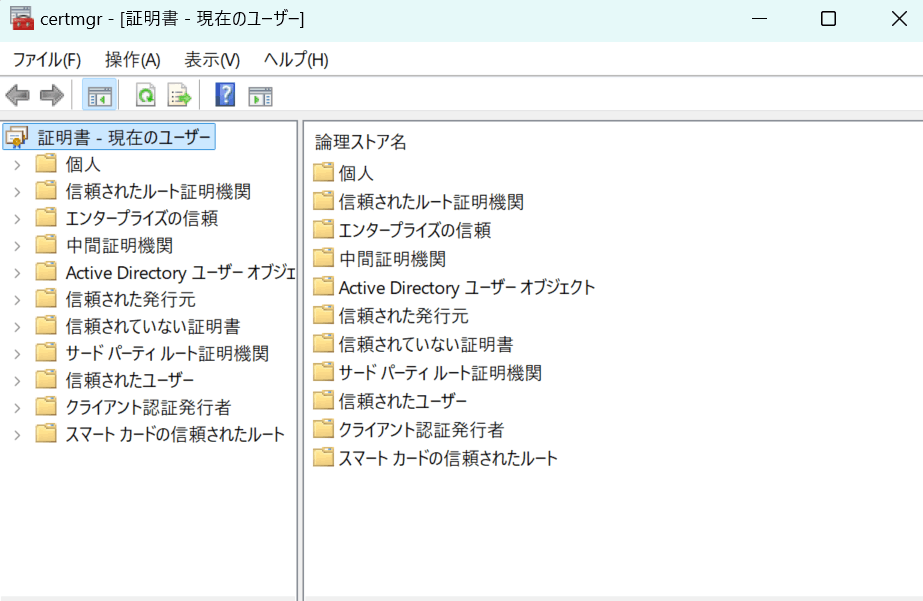Screen dimensions: 923x601
Task: Select 信頼されていない証明書 text in right list
Action: [426, 344]
